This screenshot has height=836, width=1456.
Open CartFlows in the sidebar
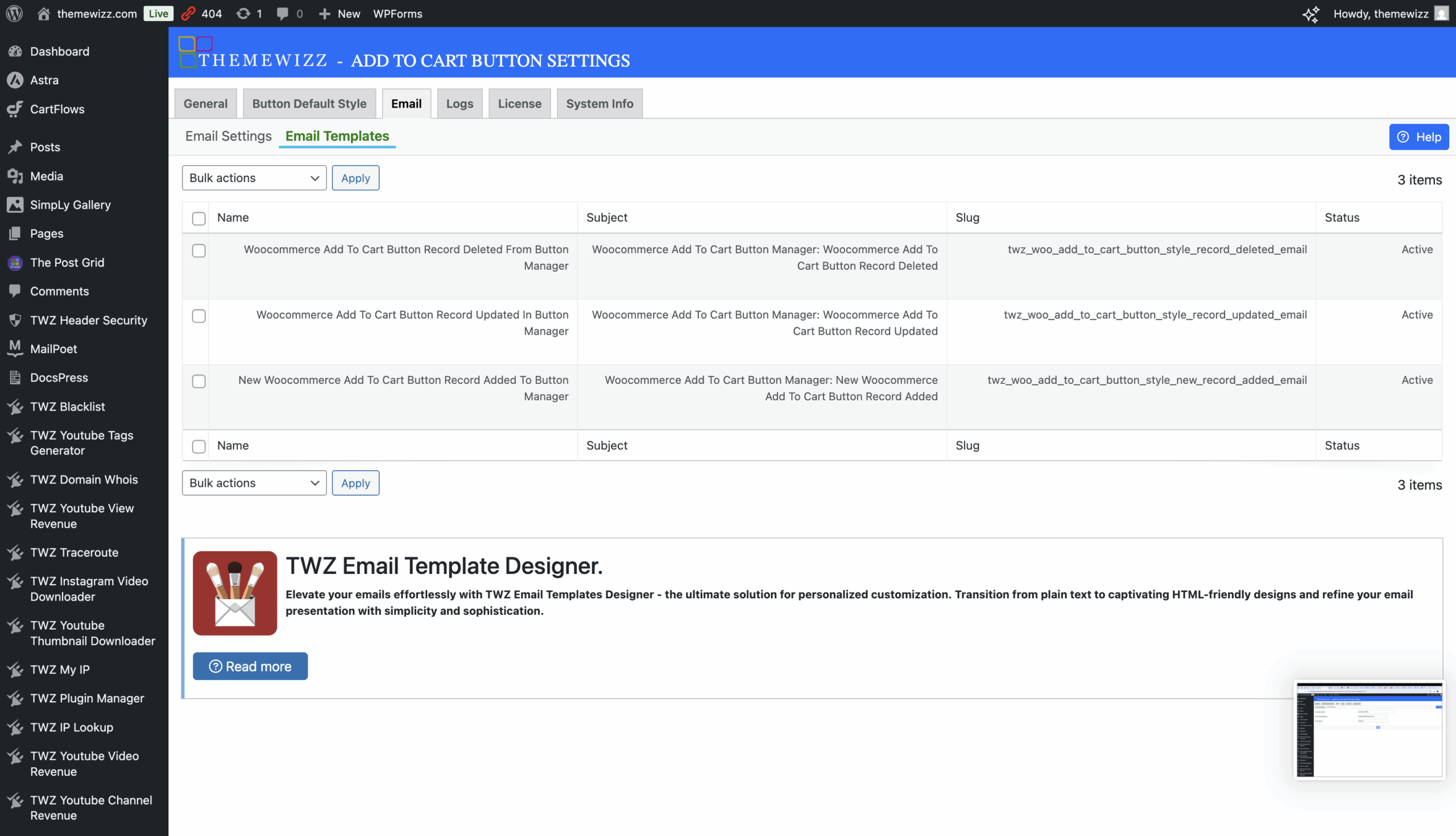pyautogui.click(x=57, y=109)
